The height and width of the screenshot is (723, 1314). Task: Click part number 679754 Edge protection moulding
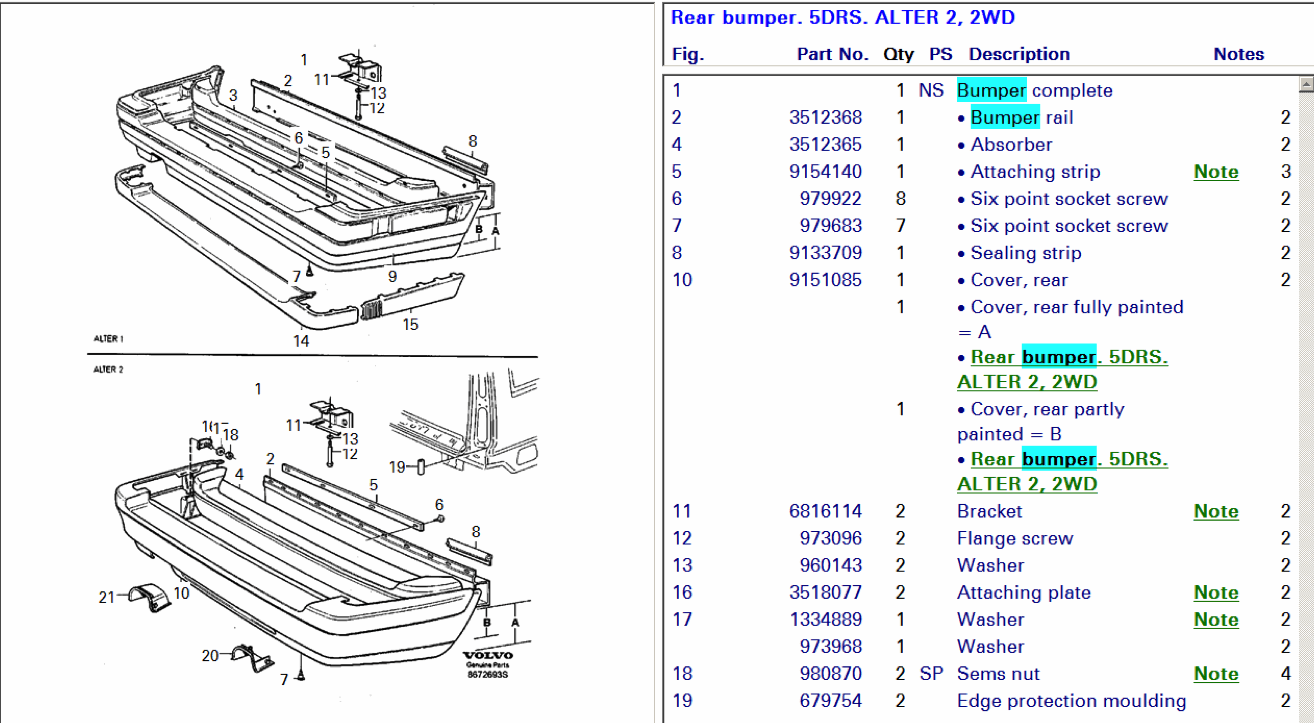click(x=830, y=701)
